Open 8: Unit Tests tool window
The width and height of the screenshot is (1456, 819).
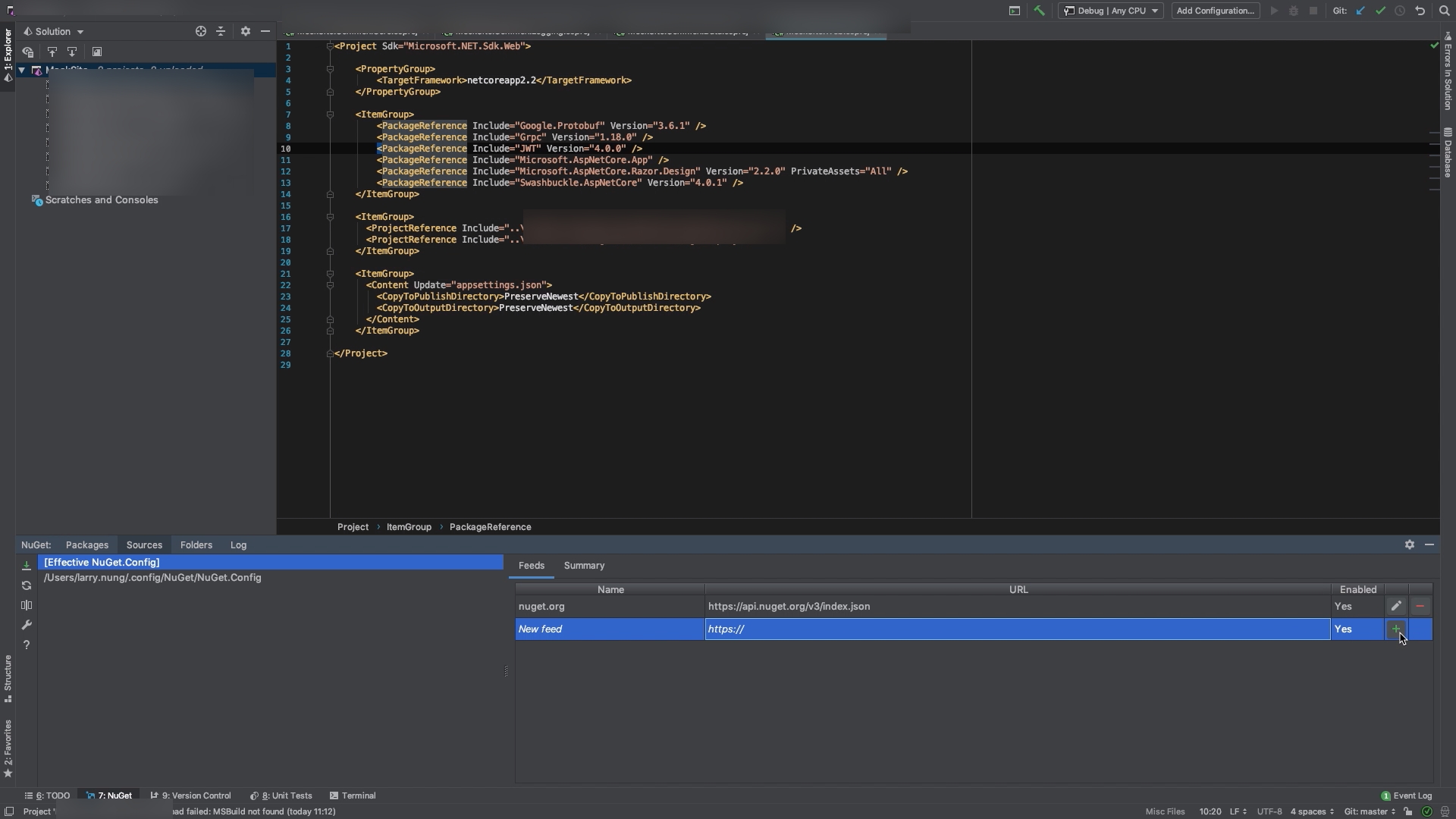[281, 795]
